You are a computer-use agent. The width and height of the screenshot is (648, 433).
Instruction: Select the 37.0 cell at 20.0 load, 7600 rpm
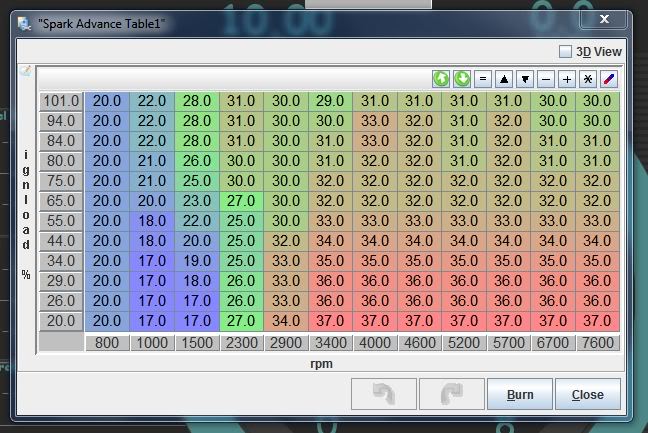point(597,321)
